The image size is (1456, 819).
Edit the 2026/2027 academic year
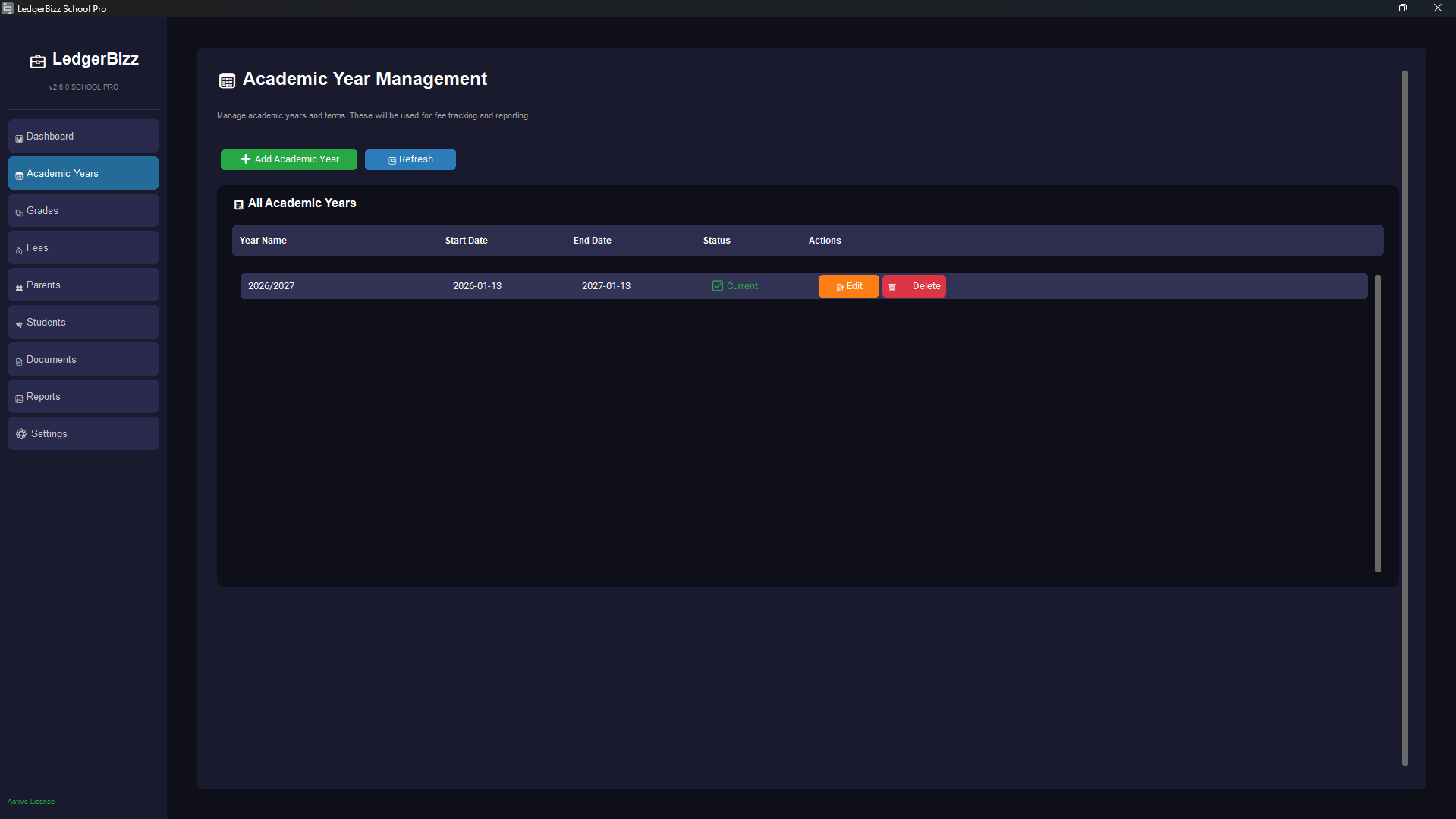pos(849,286)
